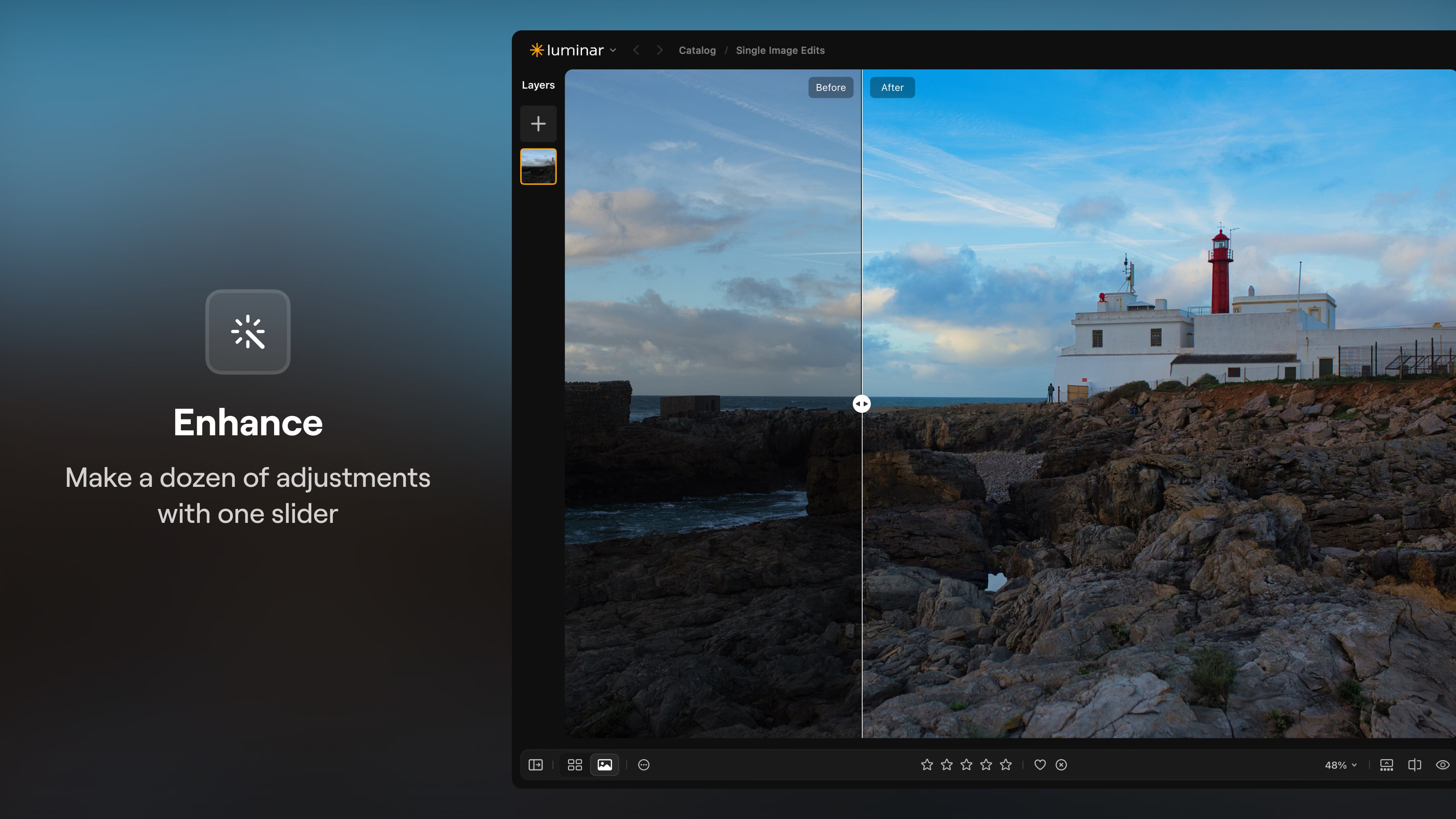Open the more options ellipsis menu
1456x819 pixels.
644,765
